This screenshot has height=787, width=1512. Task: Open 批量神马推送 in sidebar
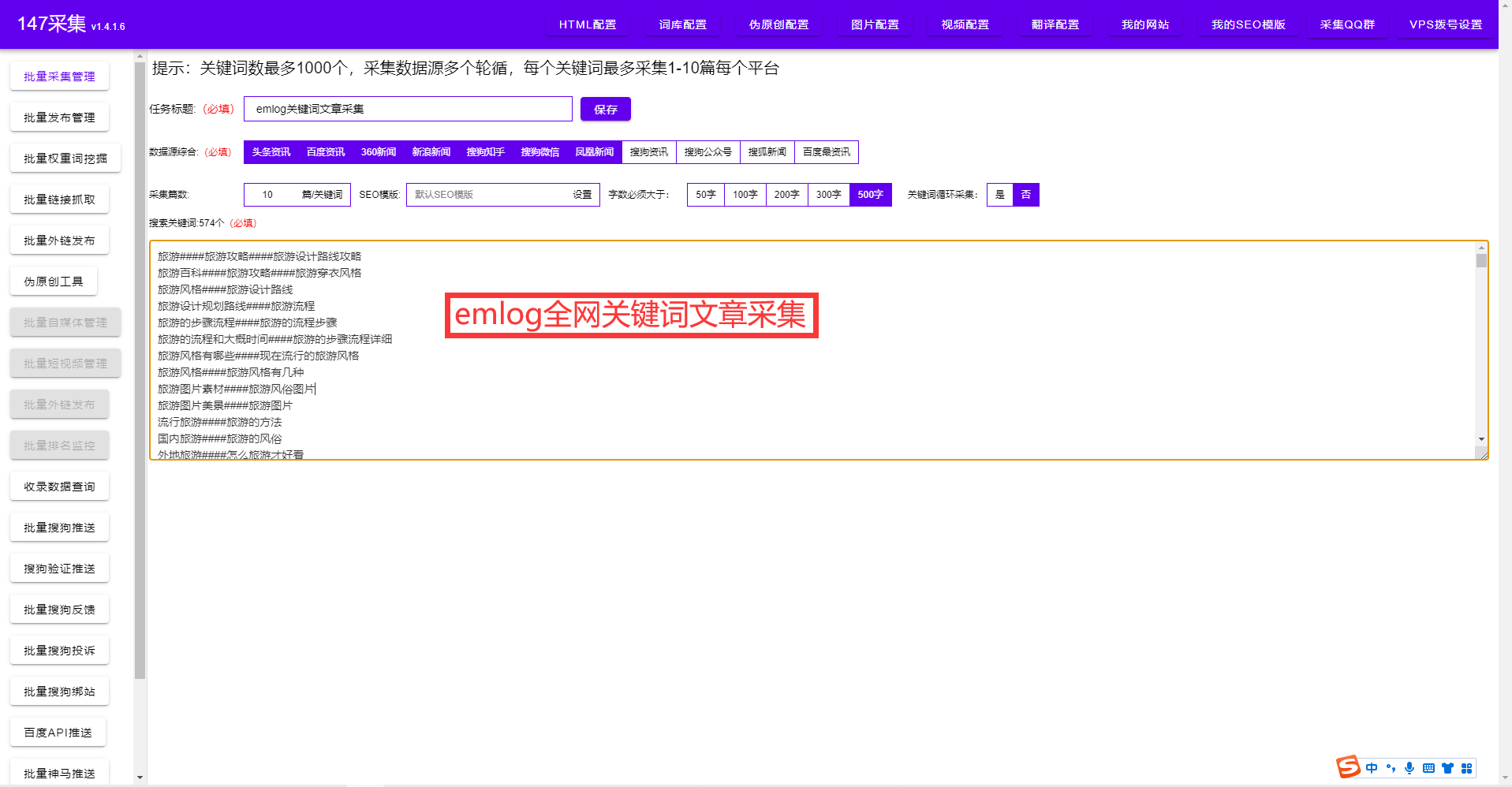[59, 774]
